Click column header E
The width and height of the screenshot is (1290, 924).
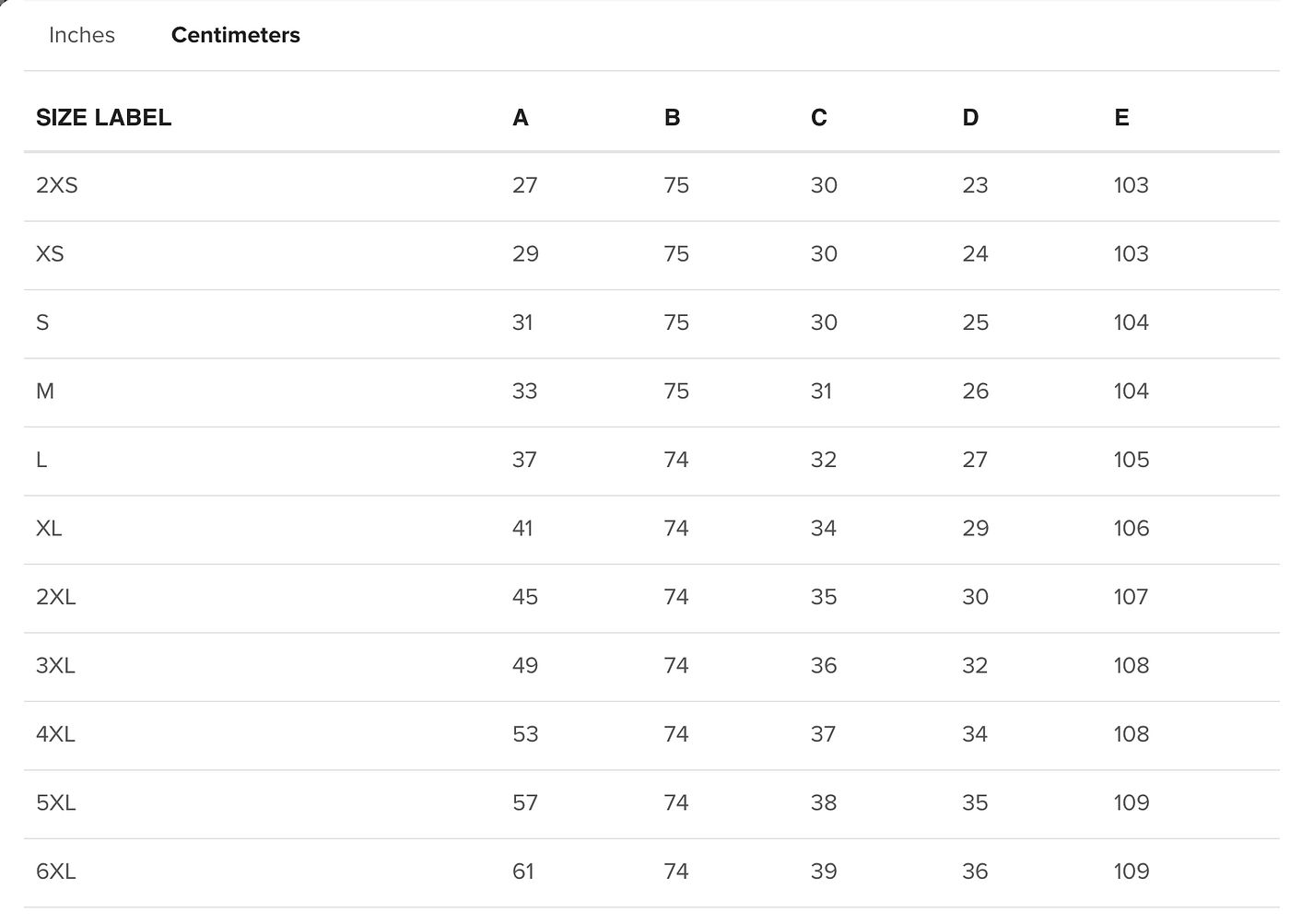pyautogui.click(x=1121, y=118)
